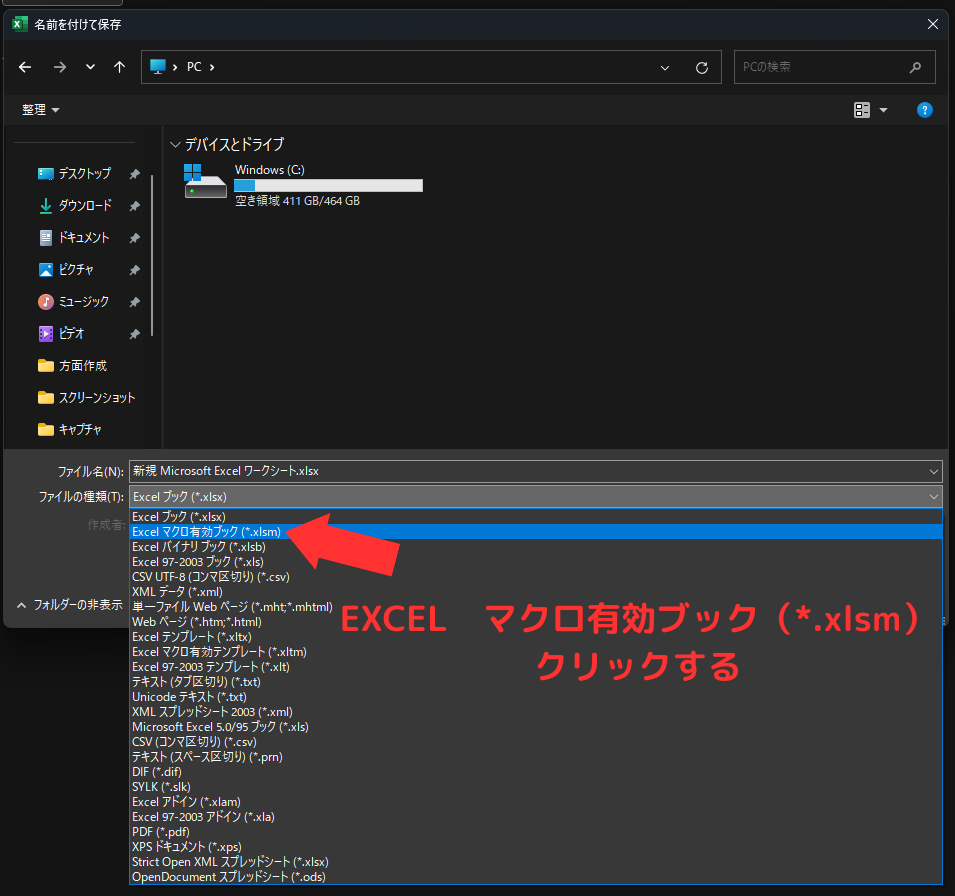Collapse the デバイスとドライブ section
955x896 pixels.
pos(175,144)
